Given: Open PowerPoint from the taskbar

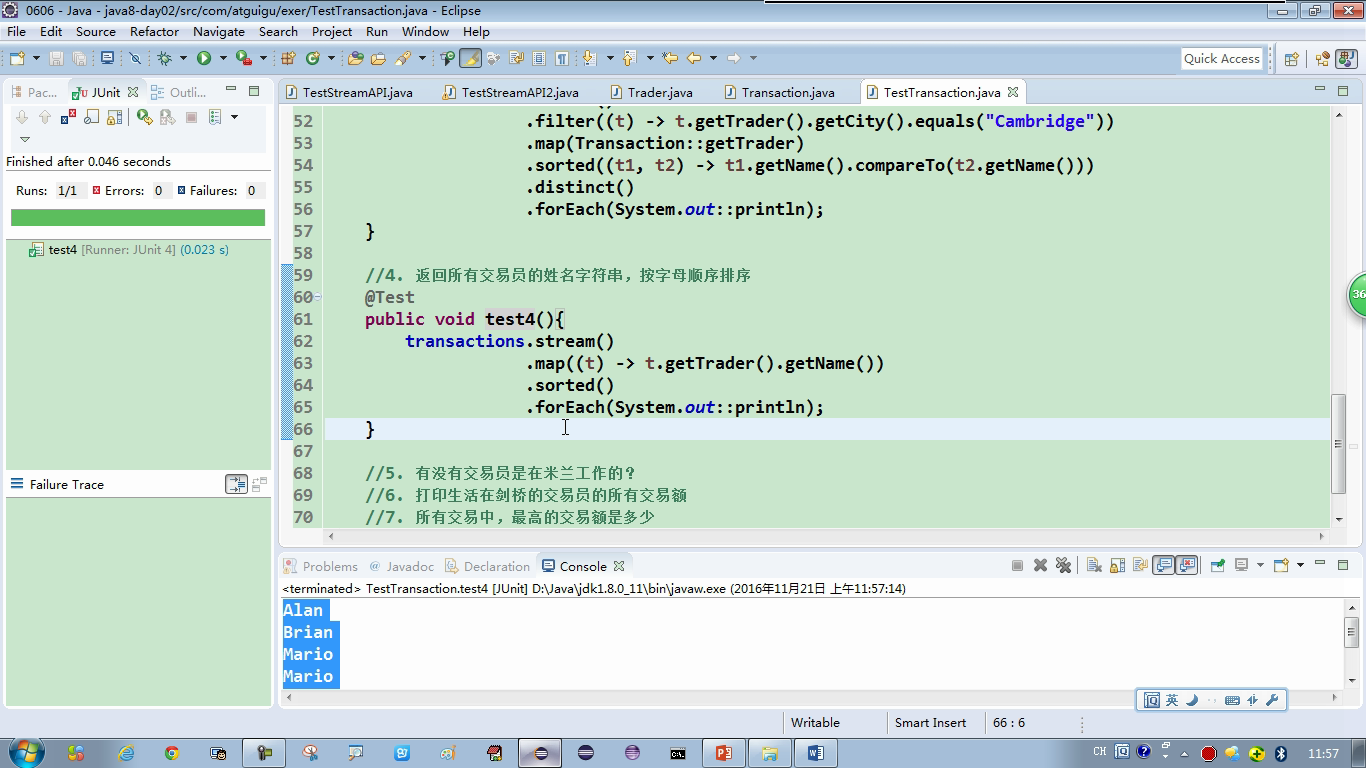Looking at the screenshot, I should pos(723,753).
